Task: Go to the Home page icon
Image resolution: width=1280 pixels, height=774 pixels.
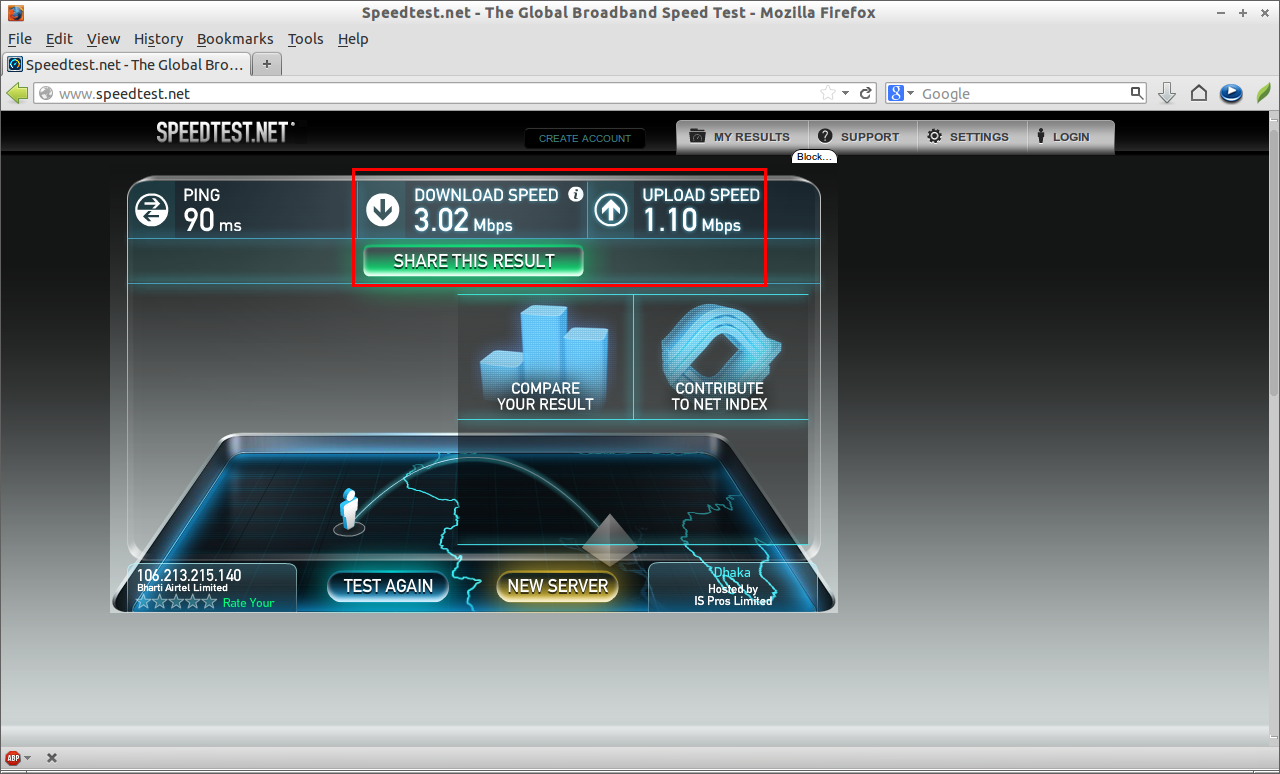Action: [x=1199, y=93]
